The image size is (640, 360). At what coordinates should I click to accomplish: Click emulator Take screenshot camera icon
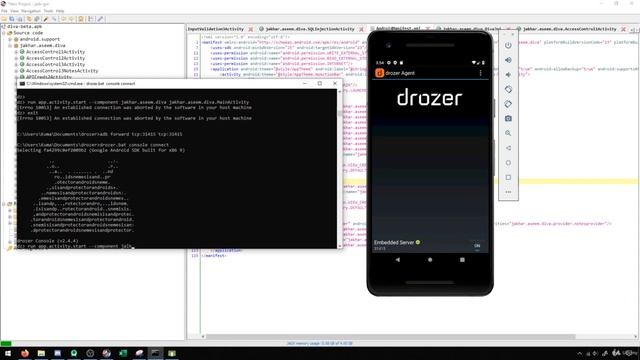point(508,118)
